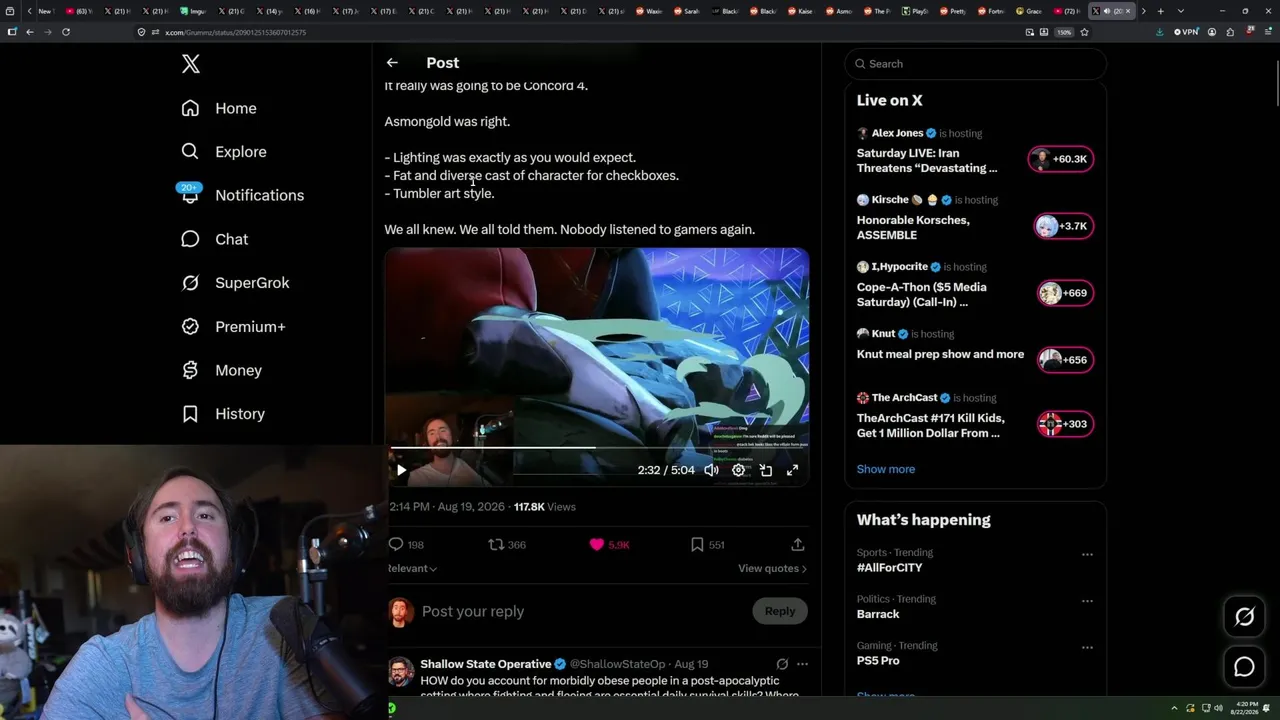Join the +60.3K Alex Jones live audience
This screenshot has height=720, width=1280.
pyautogui.click(x=1061, y=159)
